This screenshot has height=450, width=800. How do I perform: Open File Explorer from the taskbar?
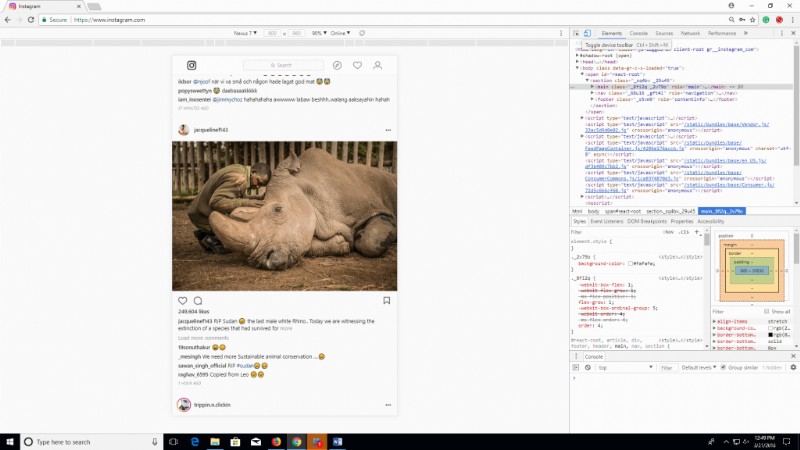(215, 442)
